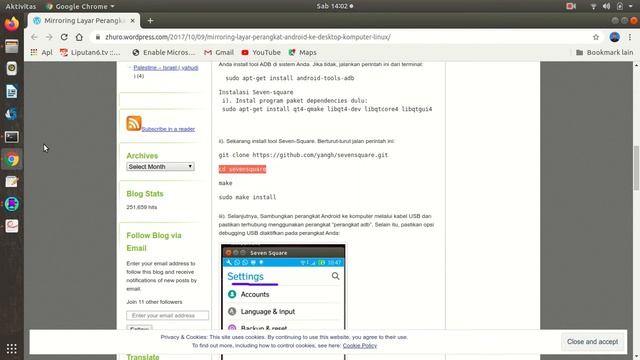
Task: Open the system menu arrow in top bar
Action: pyautogui.click(x=631, y=6)
